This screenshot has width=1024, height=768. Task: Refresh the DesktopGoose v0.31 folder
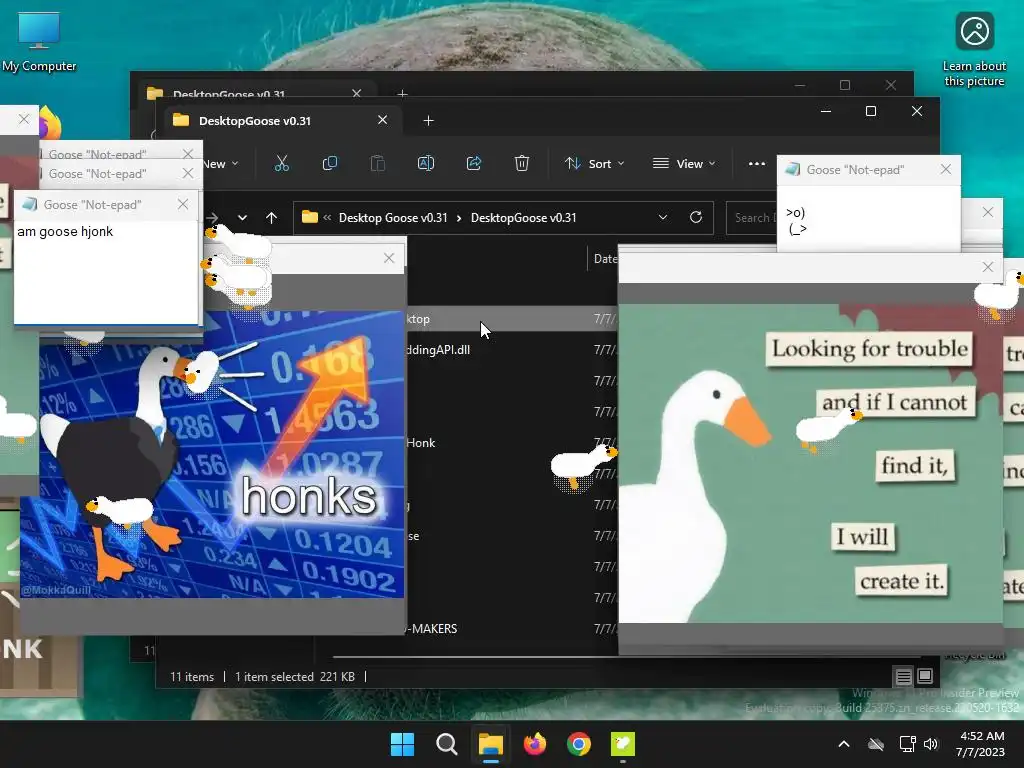[x=696, y=217]
